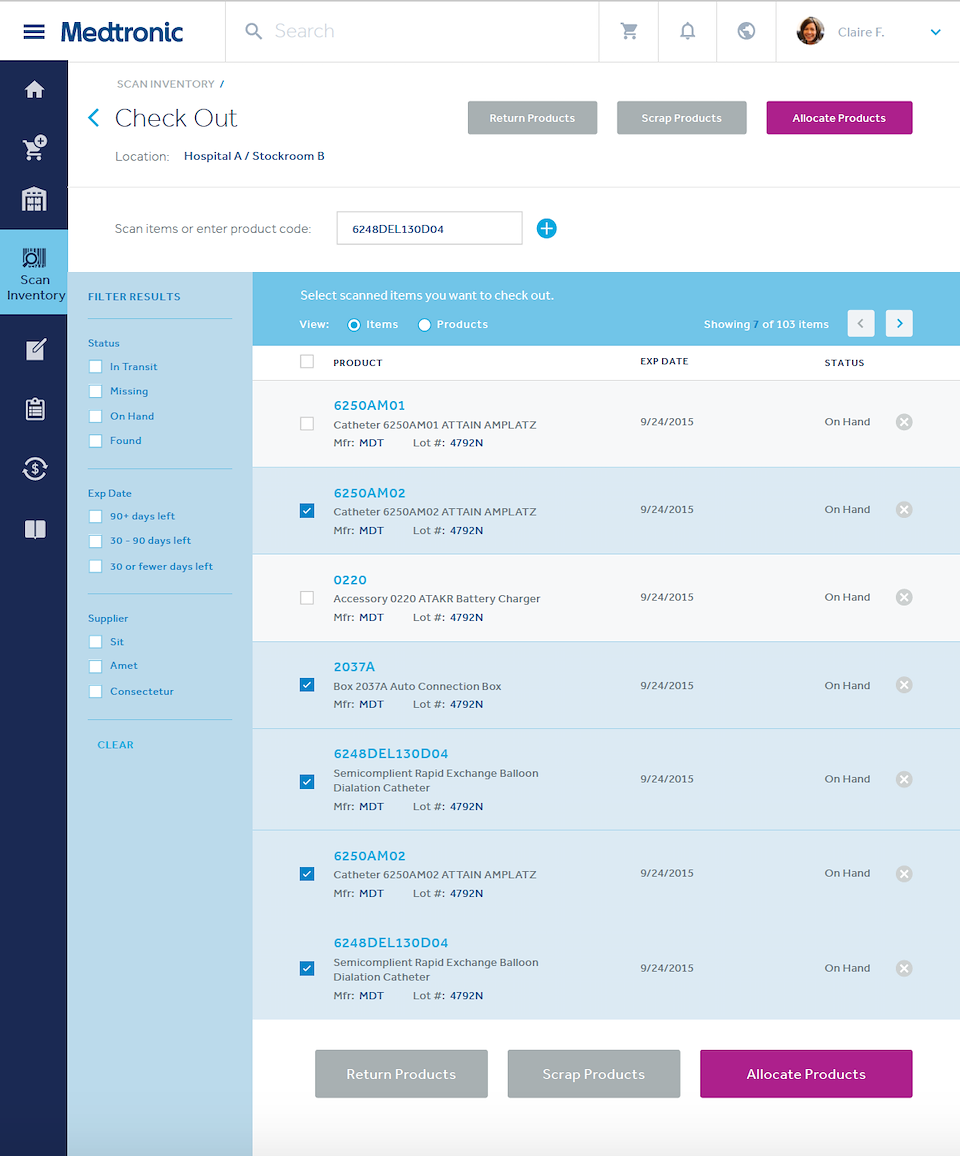The height and width of the screenshot is (1156, 960).
Task: Open product link 0220
Action: coord(349,580)
